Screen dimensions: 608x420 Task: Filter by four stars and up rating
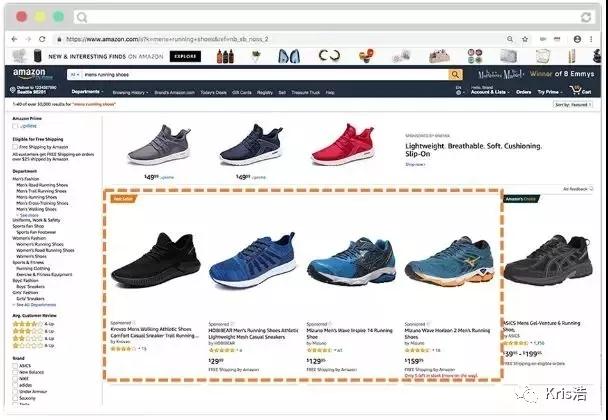33,324
